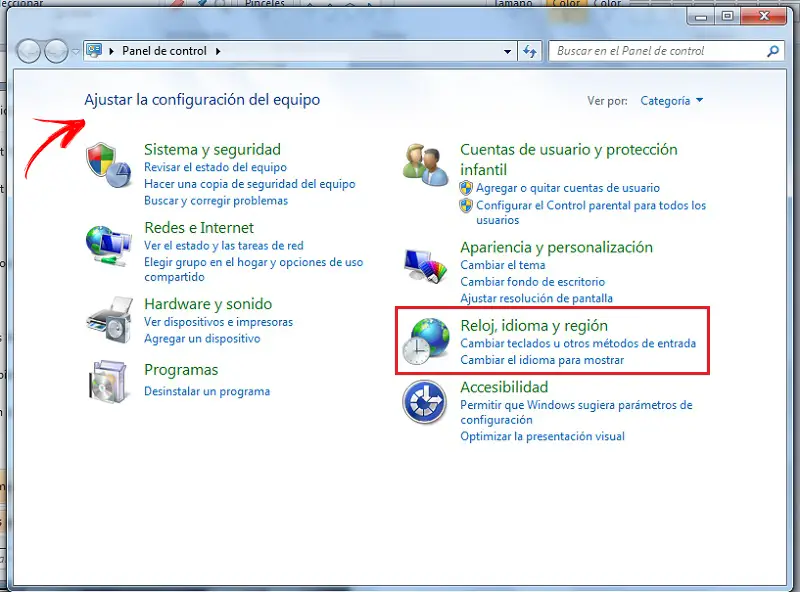Click the Sistema y seguridad shield icon

tap(108, 165)
